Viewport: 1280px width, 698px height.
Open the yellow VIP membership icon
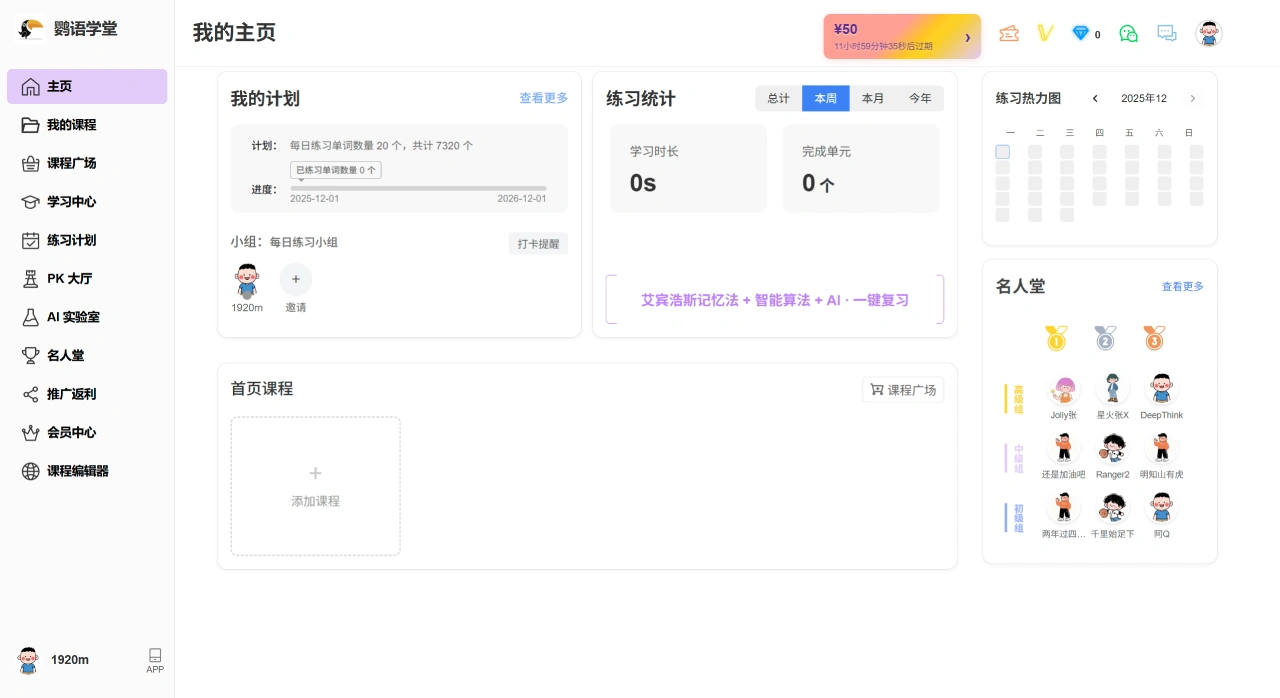coord(1045,33)
